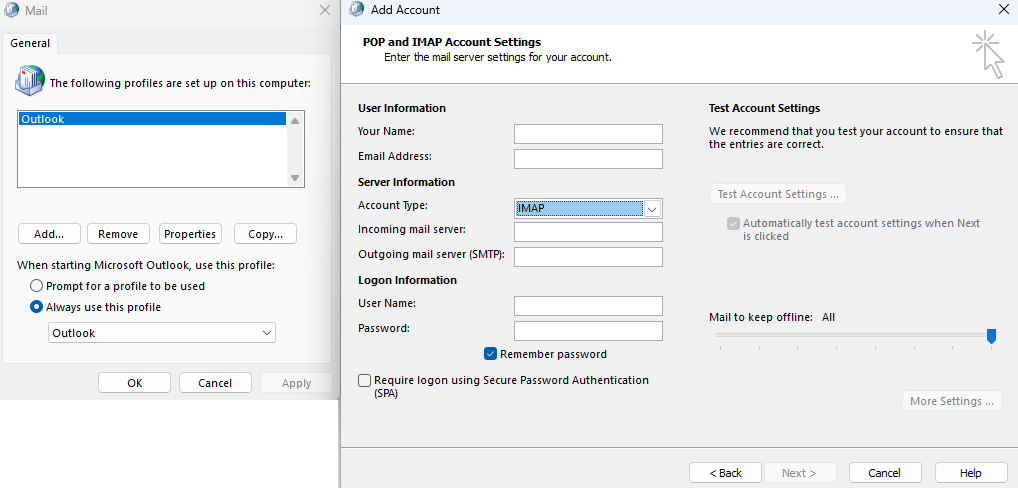This screenshot has width=1018, height=488.
Task: Click the Mail to keep offline slider handle
Action: point(991,336)
